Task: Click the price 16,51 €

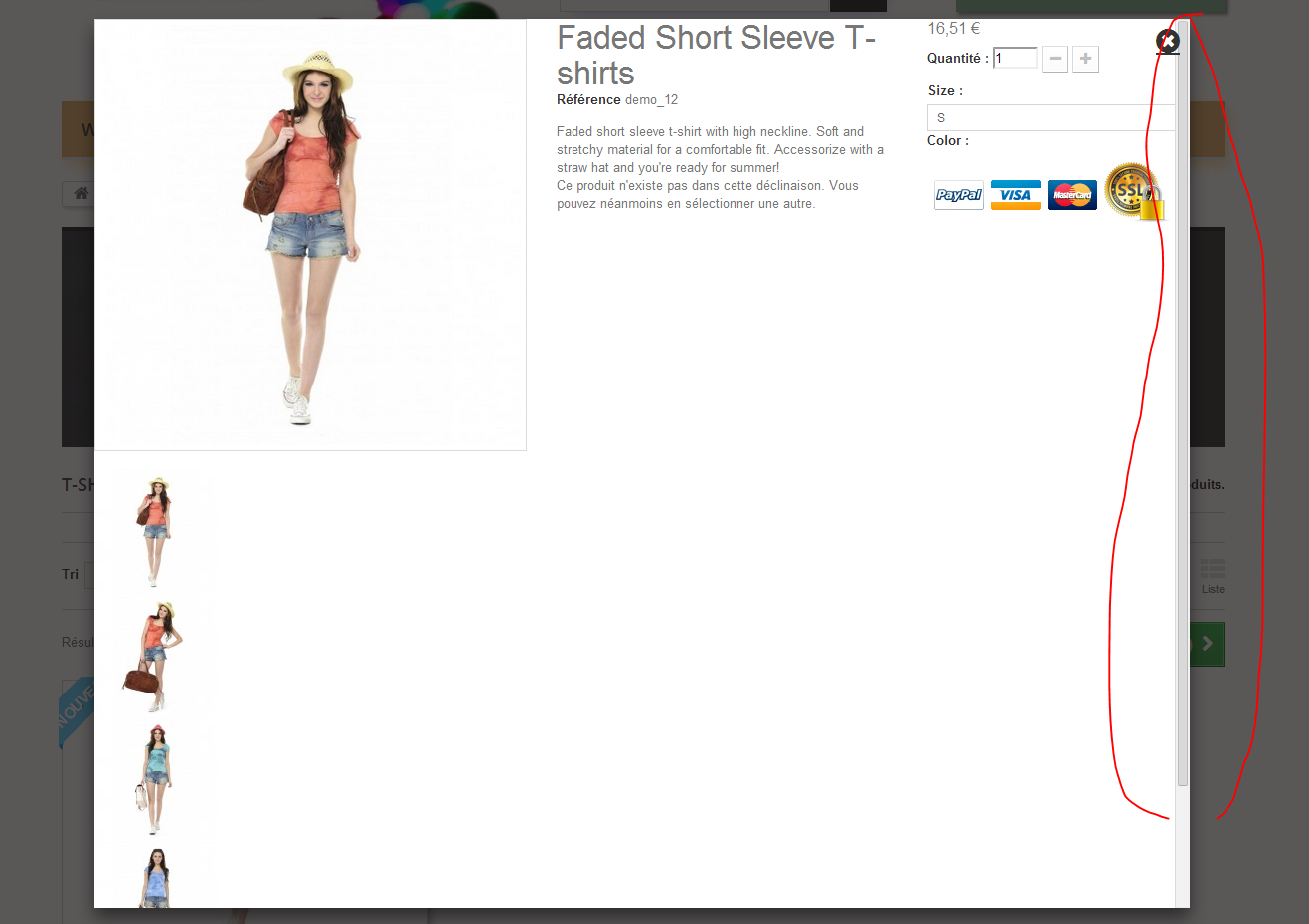Action: tap(954, 28)
